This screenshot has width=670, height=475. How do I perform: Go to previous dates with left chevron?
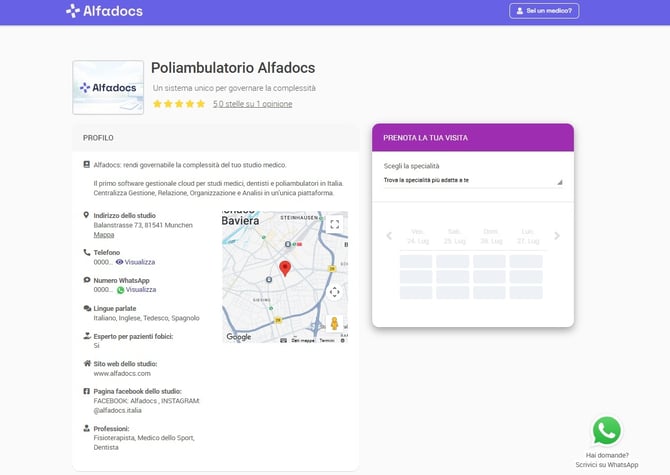[389, 236]
